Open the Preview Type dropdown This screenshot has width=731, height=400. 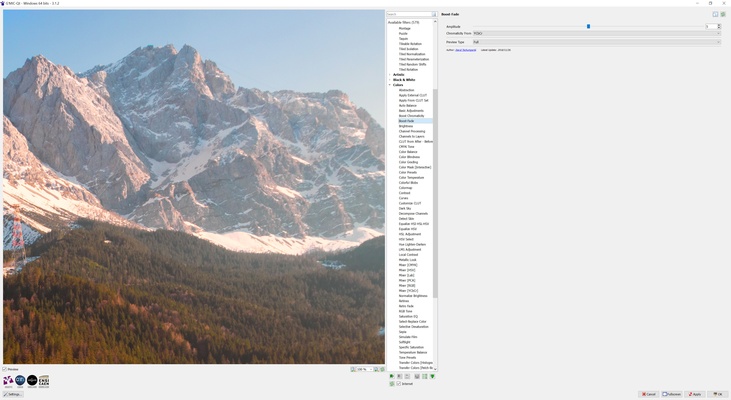[x=597, y=42]
